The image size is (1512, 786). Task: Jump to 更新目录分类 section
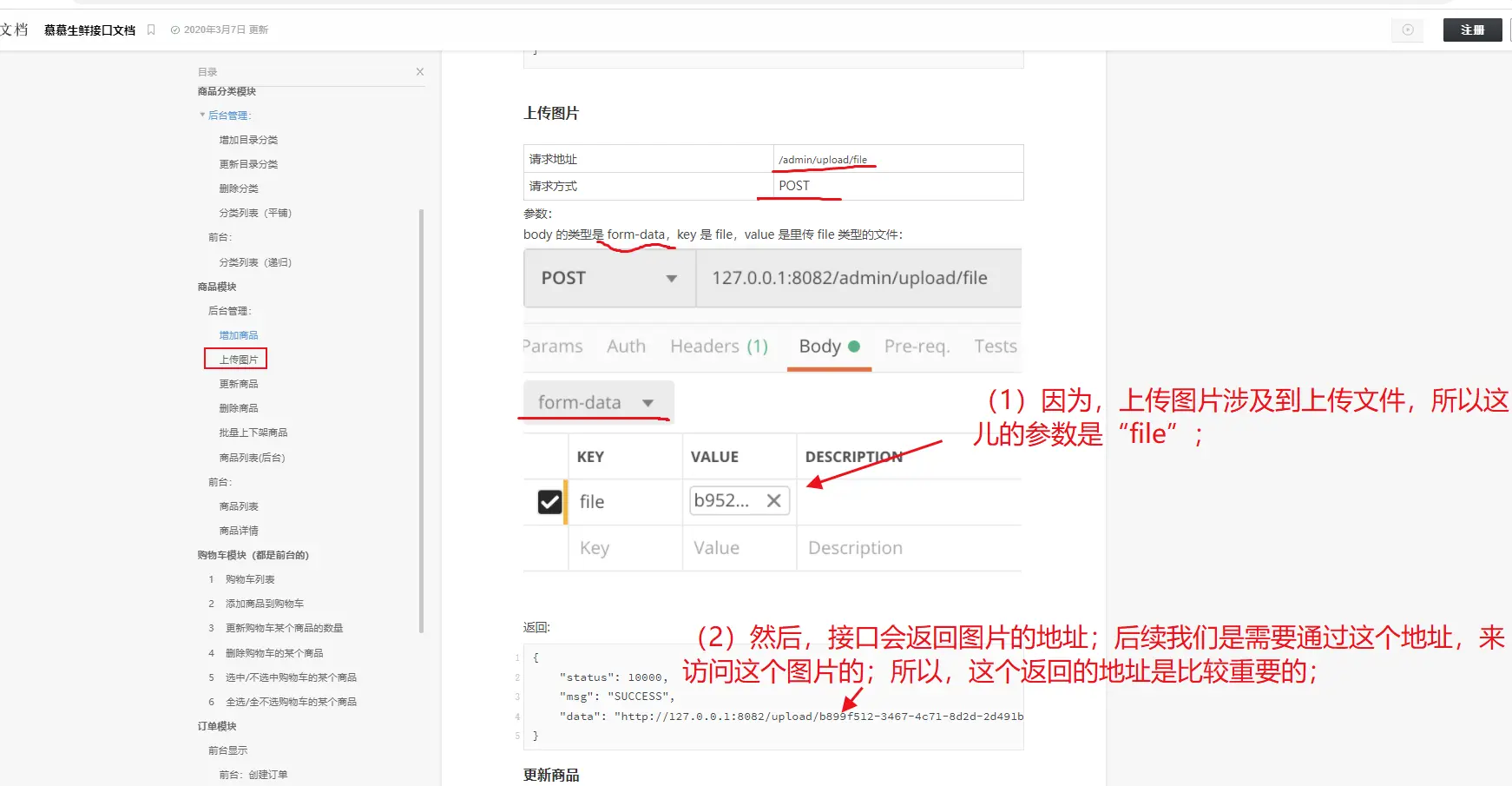coord(248,164)
